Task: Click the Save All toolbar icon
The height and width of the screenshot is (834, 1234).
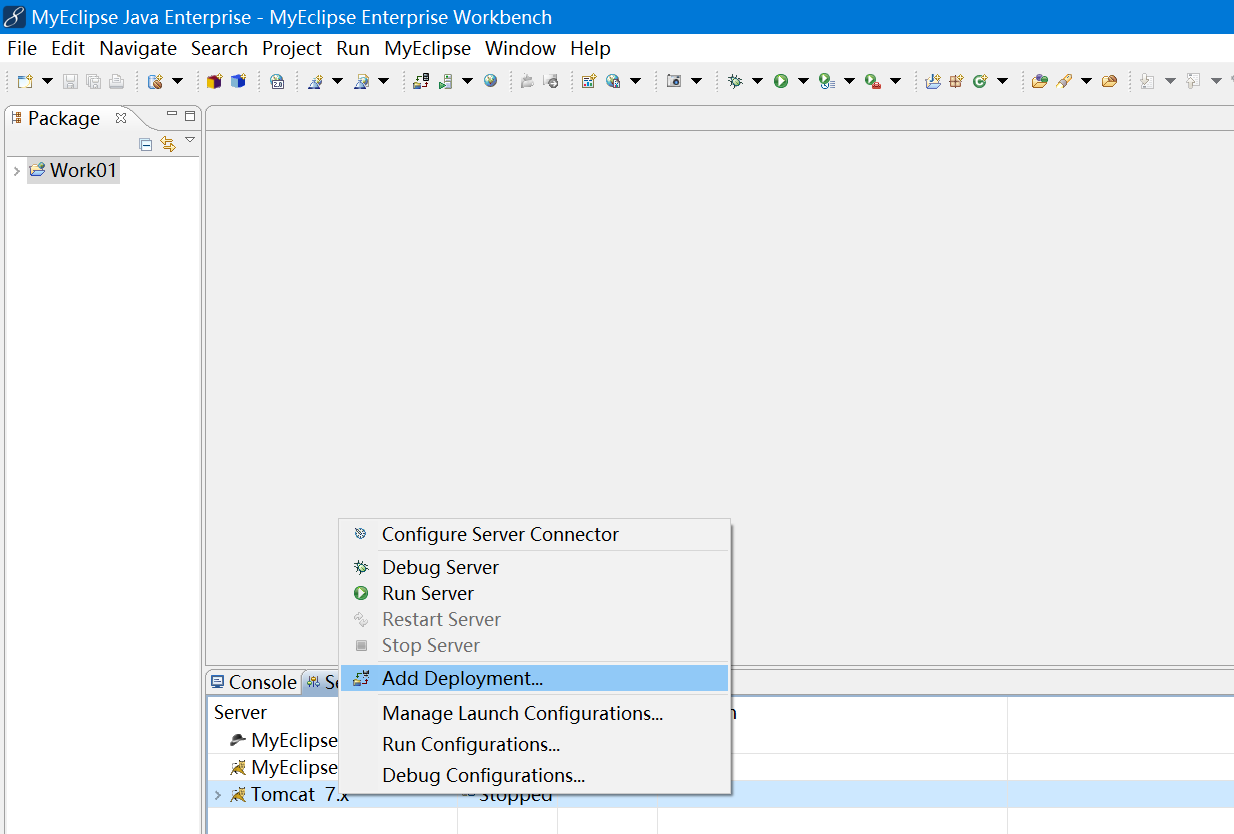Action: click(x=93, y=81)
